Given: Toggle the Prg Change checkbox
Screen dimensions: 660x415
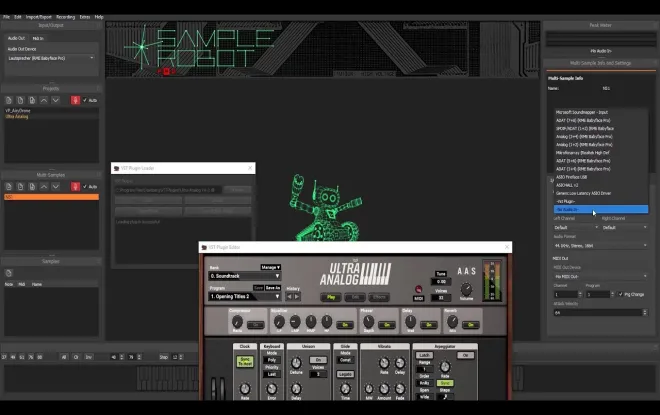Looking at the screenshot, I should [x=620, y=294].
